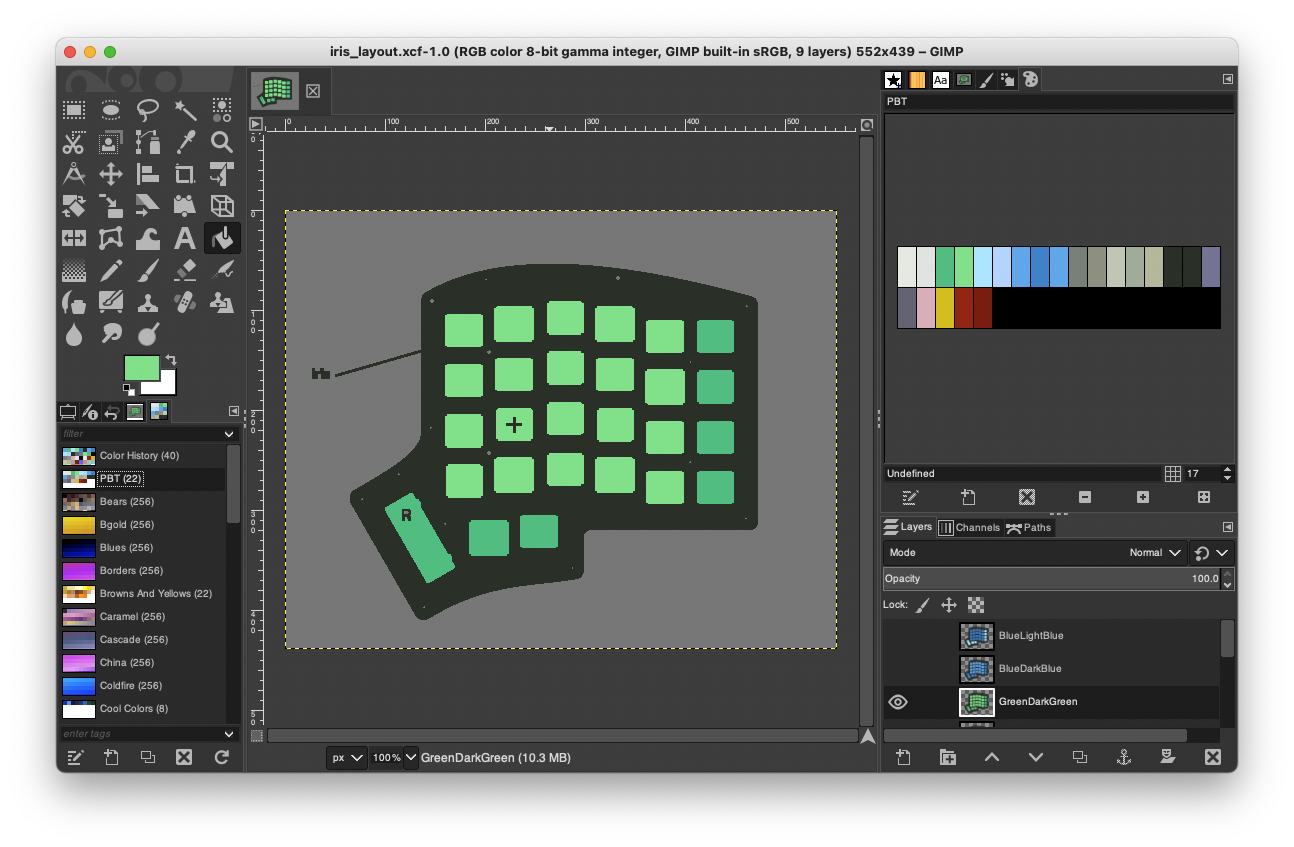1294x847 pixels.
Task: Select the Ellipse Select tool
Action: click(111, 109)
